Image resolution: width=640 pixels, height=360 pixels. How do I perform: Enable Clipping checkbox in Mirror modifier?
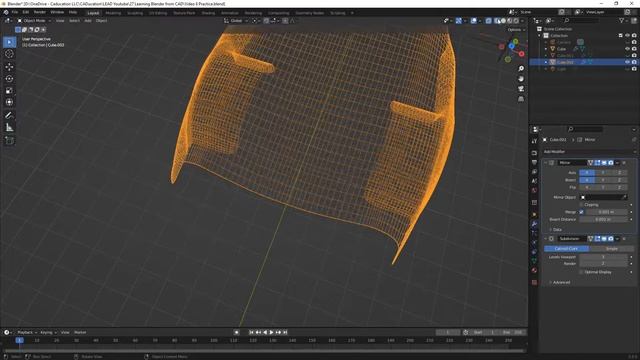[581, 204]
